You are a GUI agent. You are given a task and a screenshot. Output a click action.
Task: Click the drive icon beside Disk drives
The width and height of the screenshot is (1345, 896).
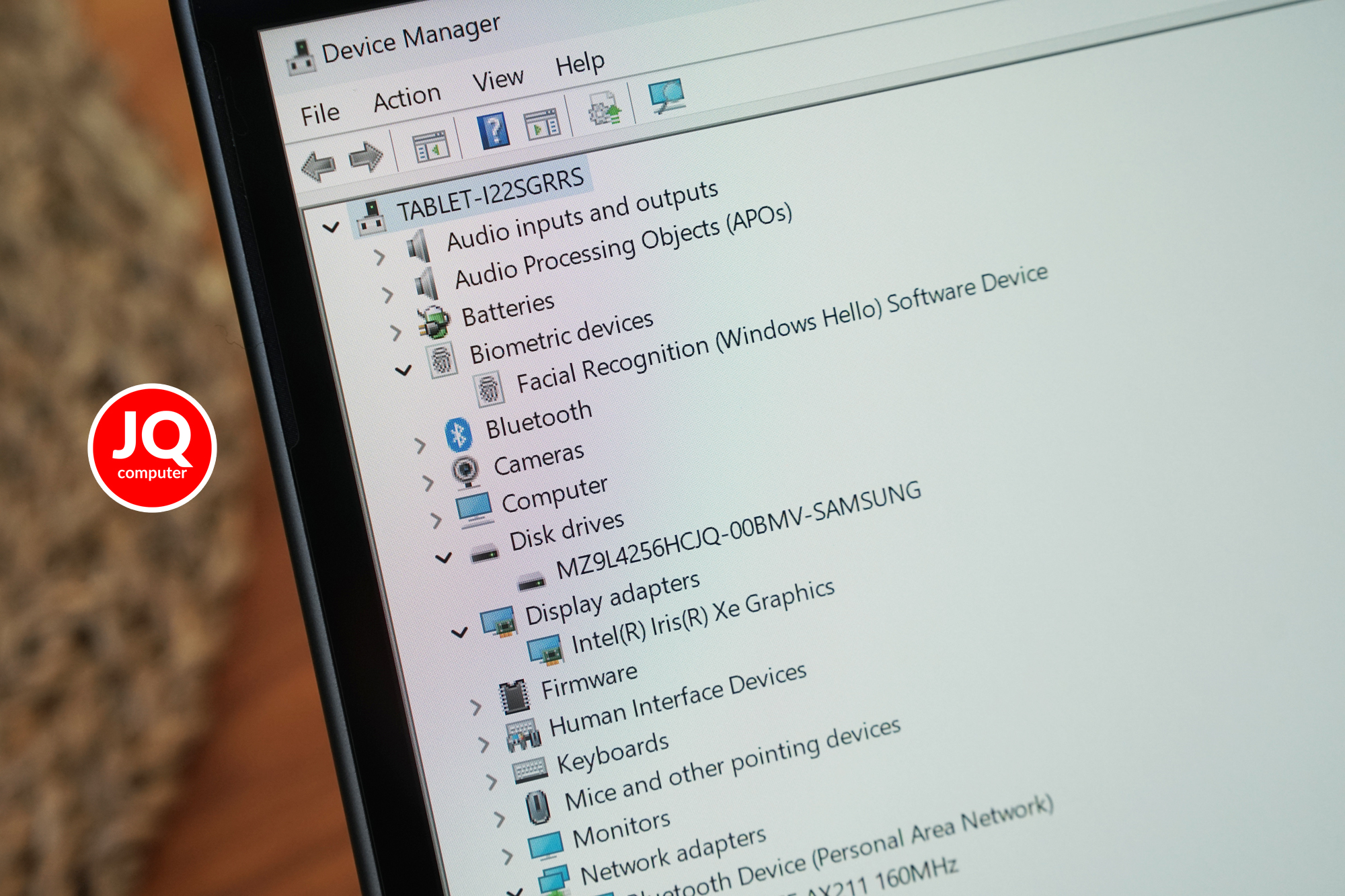484,555
